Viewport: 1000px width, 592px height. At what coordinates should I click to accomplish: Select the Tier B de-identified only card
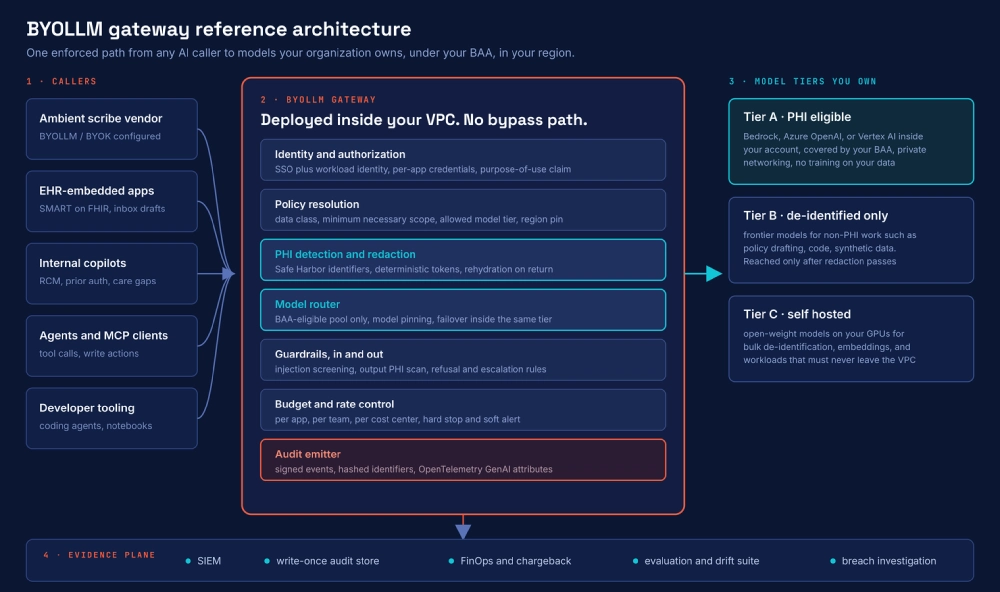pyautogui.click(x=851, y=240)
